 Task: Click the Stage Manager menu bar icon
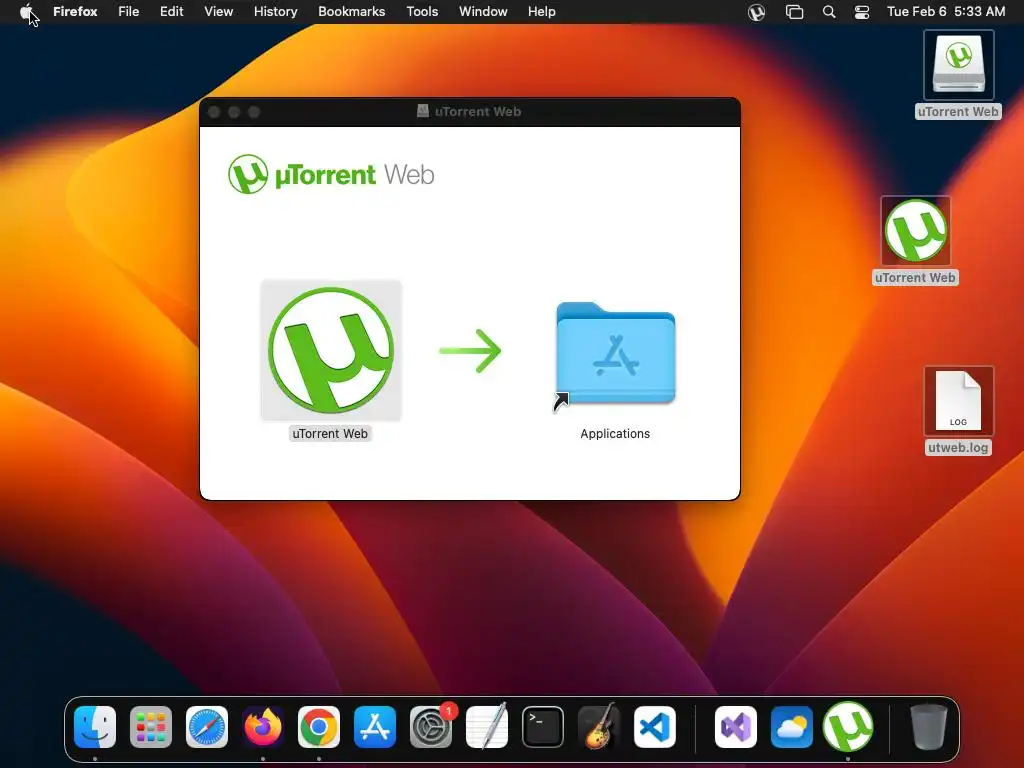794,12
